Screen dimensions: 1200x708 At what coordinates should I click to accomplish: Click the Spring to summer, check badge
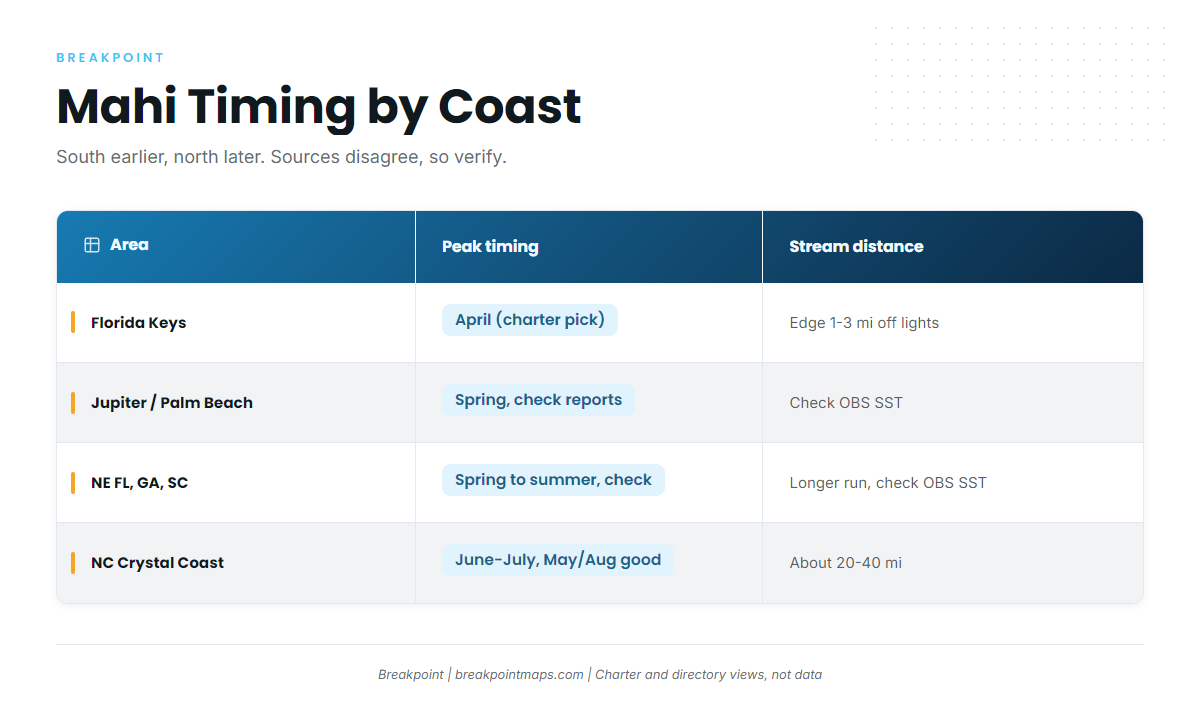click(x=553, y=480)
